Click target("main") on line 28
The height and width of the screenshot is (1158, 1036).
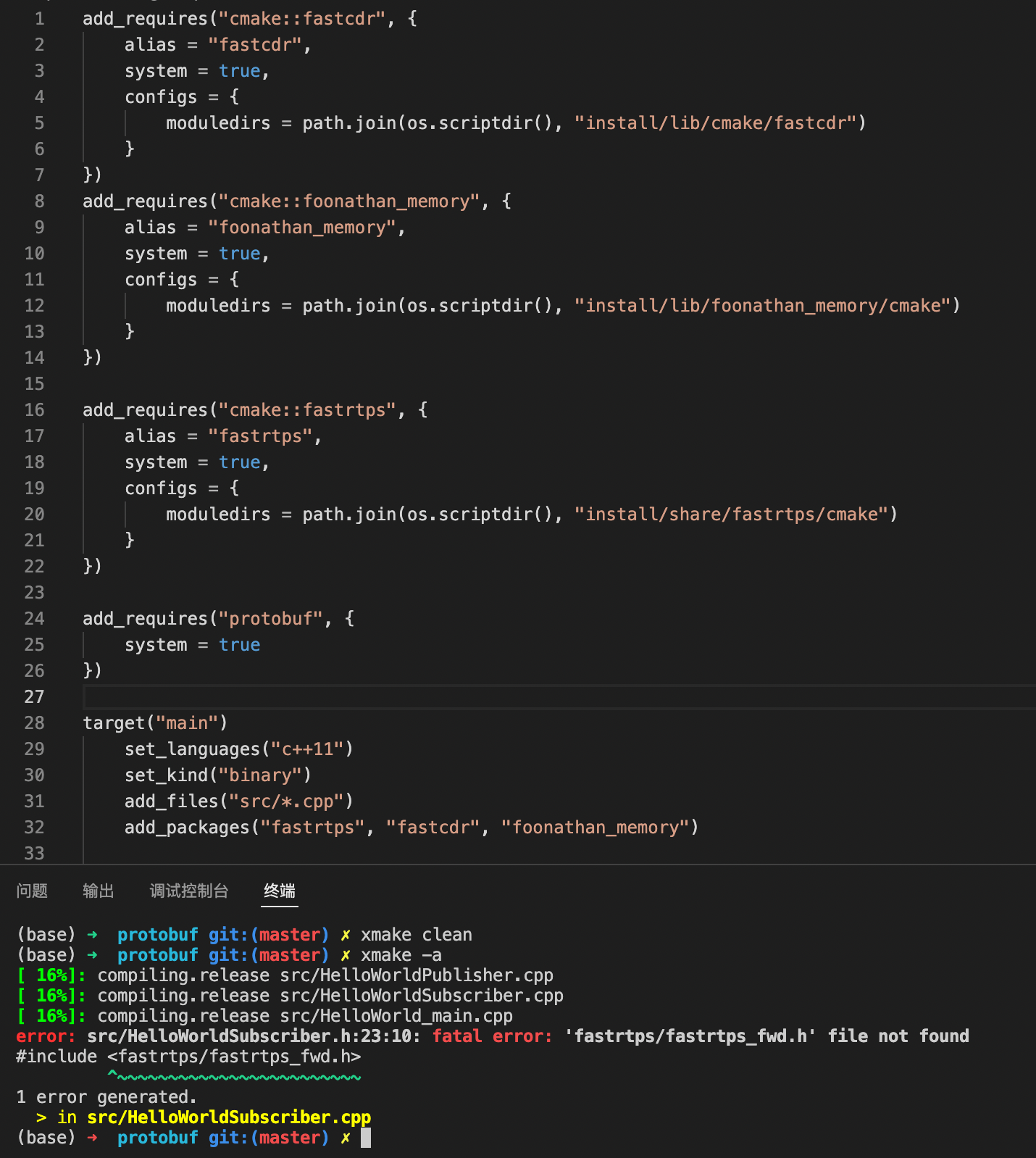click(155, 723)
